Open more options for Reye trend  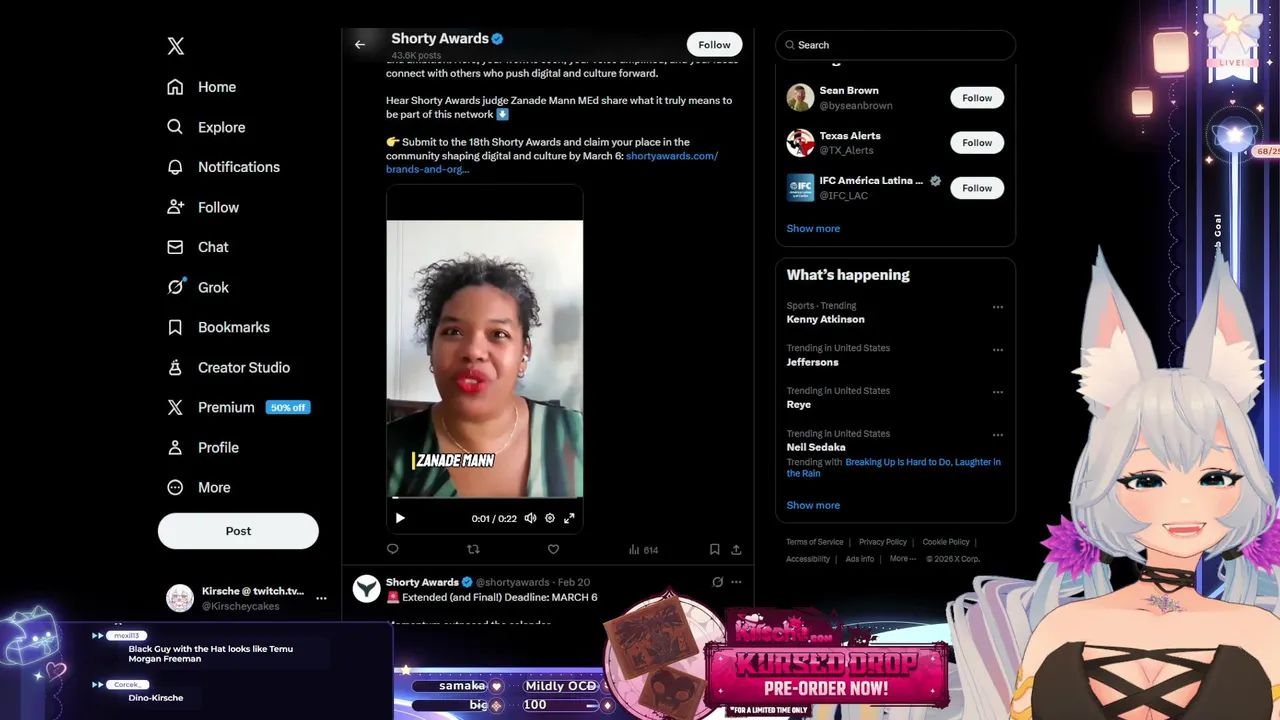point(997,393)
